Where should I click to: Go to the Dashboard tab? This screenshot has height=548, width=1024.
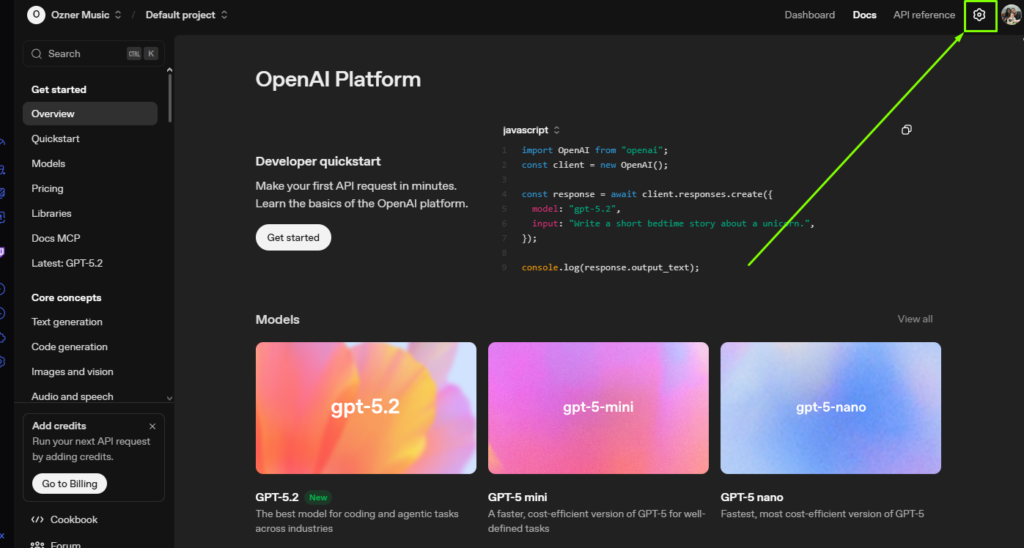point(809,15)
